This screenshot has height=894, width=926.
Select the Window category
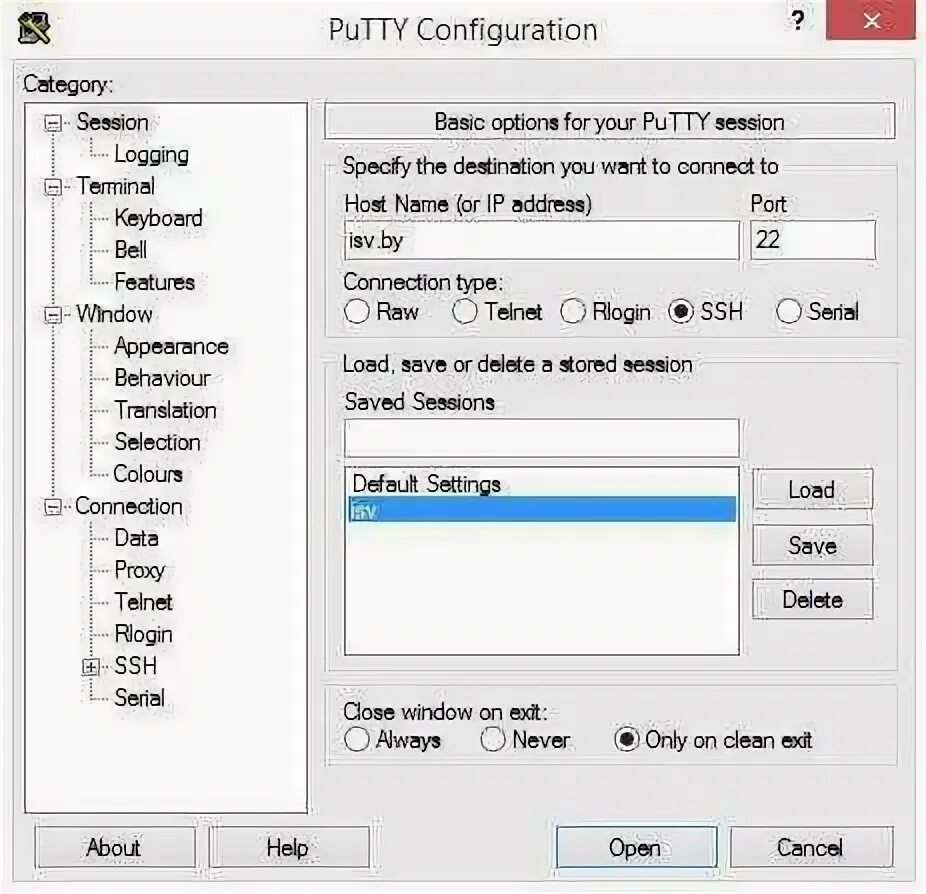(115, 314)
